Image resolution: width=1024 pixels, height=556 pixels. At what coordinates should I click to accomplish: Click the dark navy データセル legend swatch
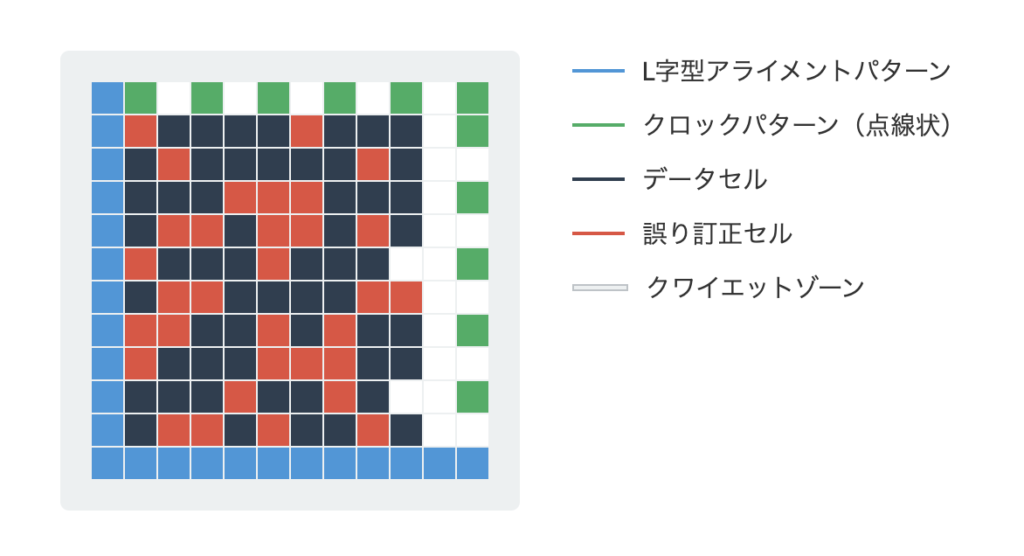click(x=599, y=180)
